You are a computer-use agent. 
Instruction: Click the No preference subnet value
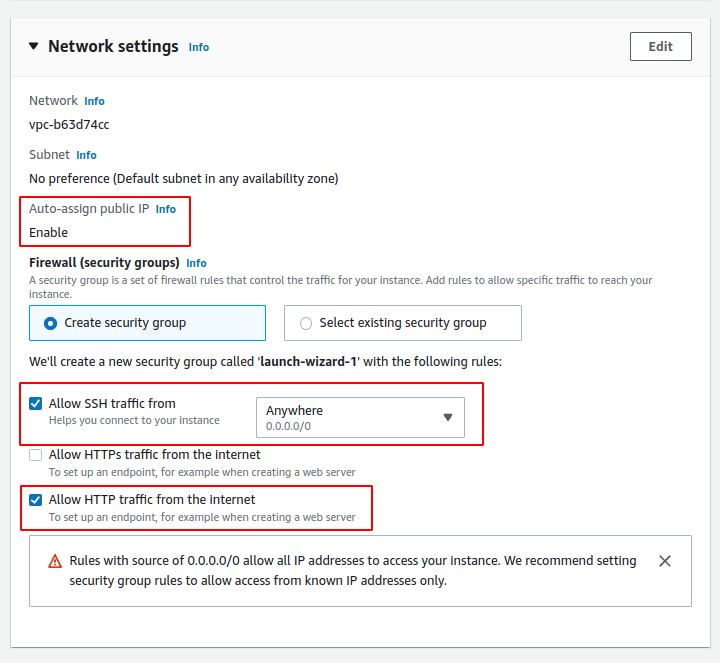pyautogui.click(x=183, y=179)
